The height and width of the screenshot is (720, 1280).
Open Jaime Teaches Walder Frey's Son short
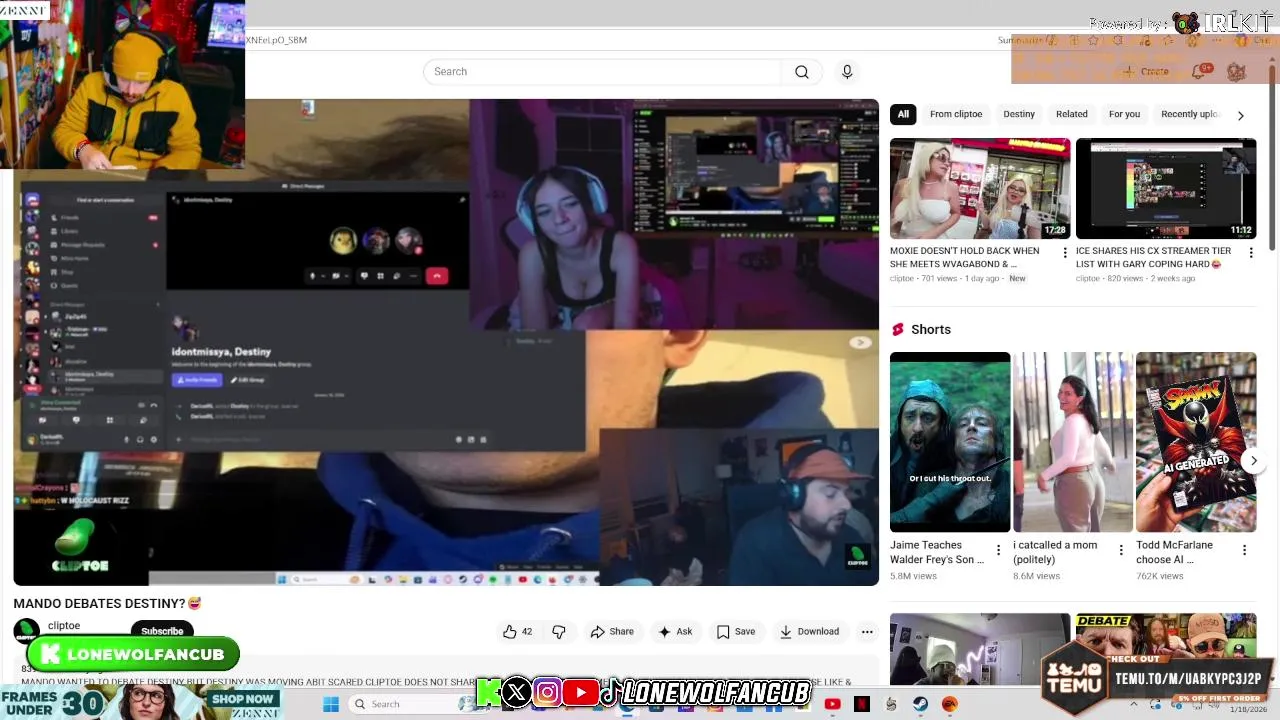(950, 442)
